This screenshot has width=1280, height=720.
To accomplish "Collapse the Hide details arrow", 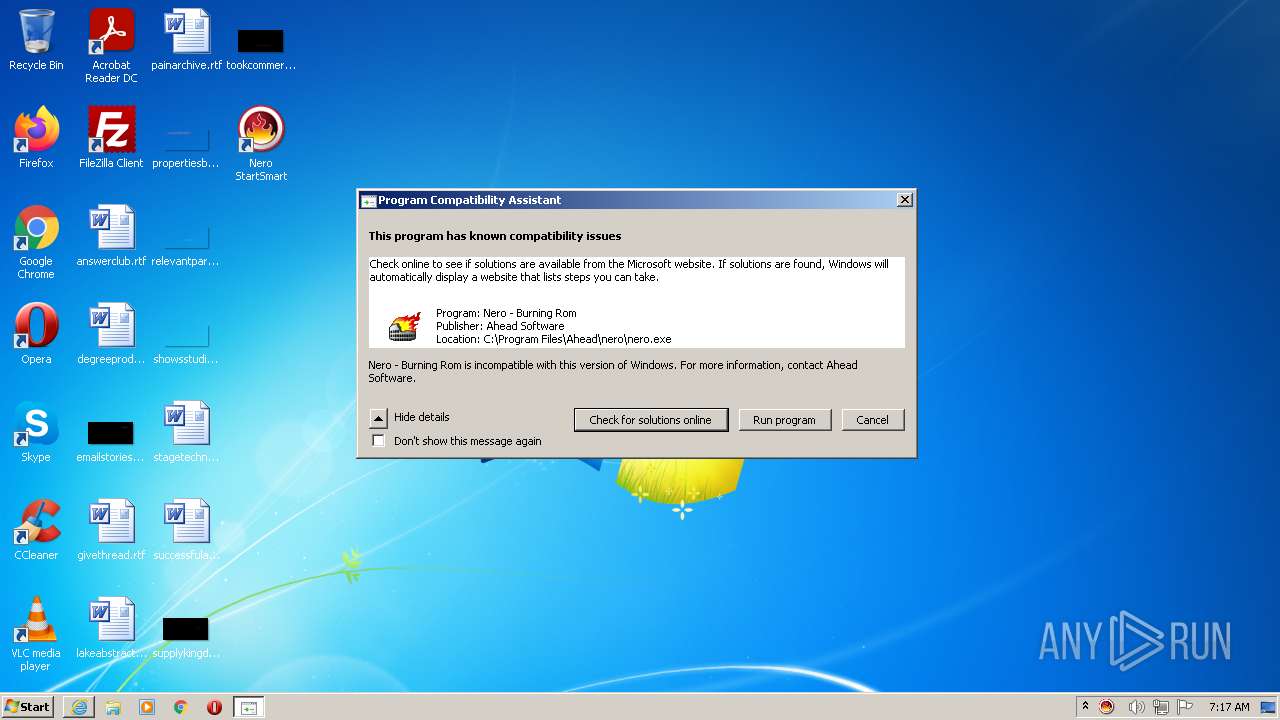I will pos(378,418).
